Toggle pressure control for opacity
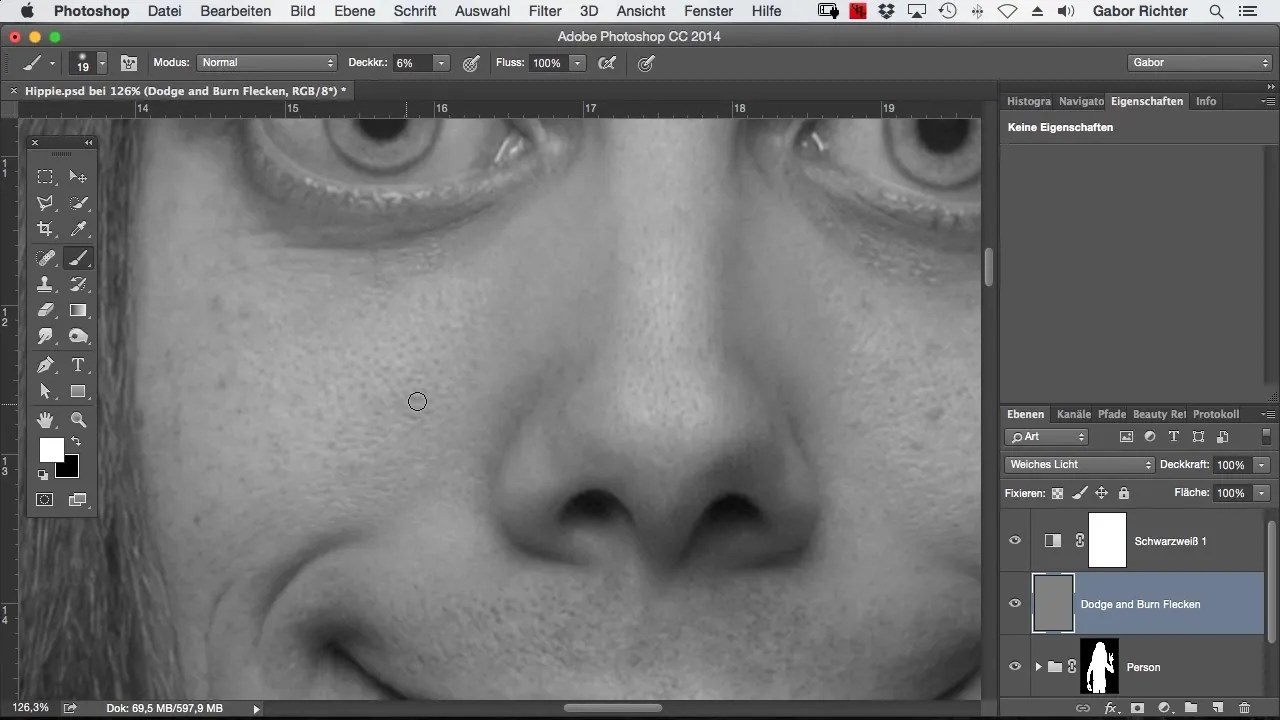This screenshot has height=720, width=1280. 471,63
